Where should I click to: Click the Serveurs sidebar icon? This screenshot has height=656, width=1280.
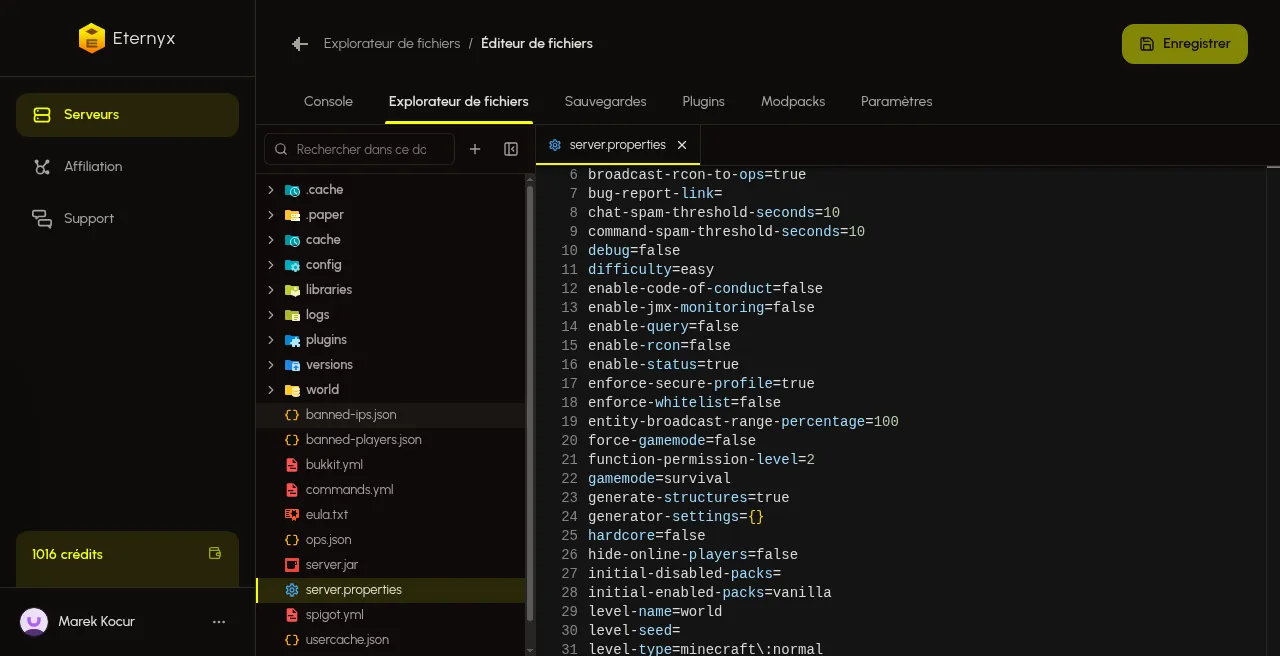point(42,115)
